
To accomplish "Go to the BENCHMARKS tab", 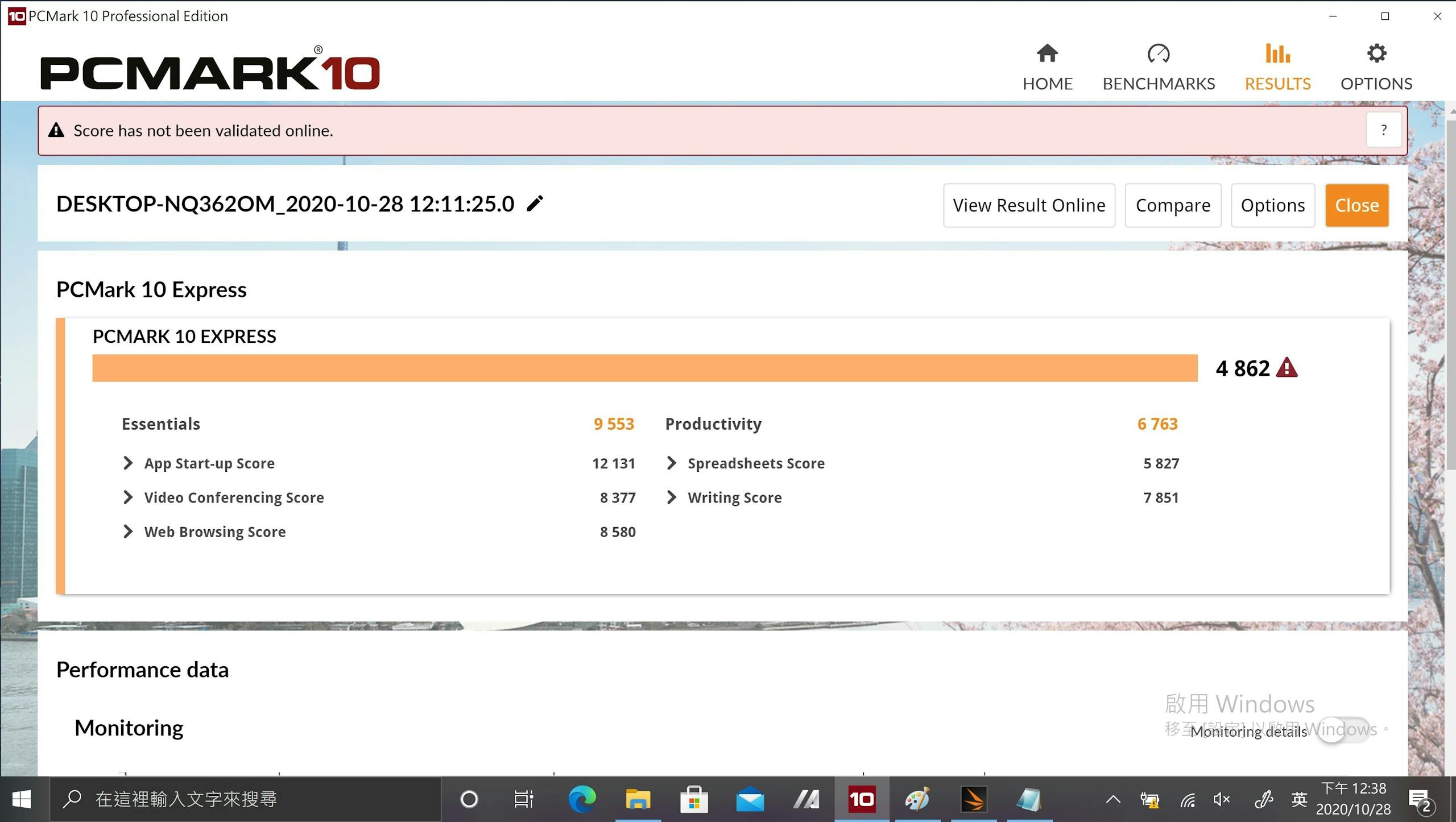I will (x=1159, y=68).
